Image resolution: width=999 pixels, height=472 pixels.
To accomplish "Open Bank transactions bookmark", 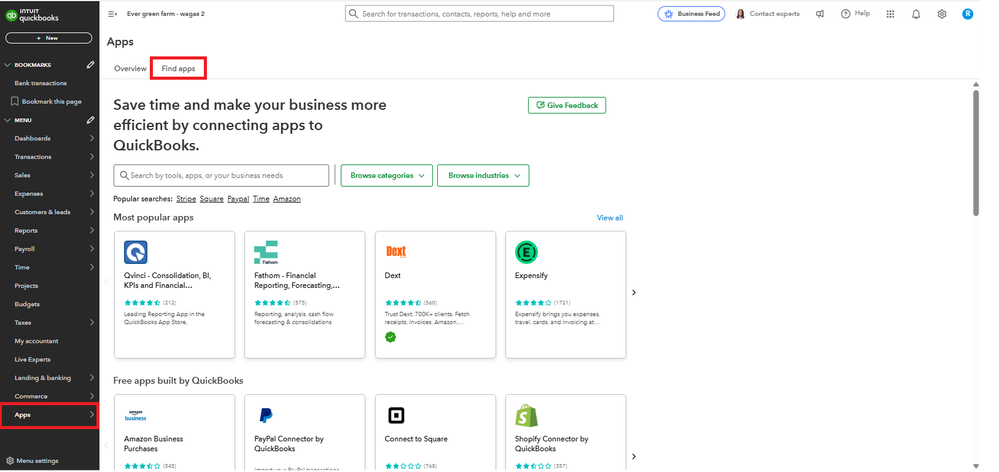I will point(41,83).
